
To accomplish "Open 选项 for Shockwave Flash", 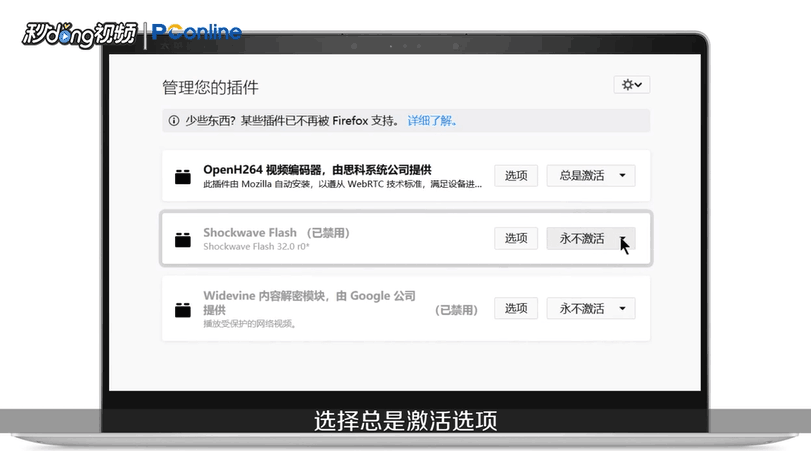I will [x=516, y=238].
